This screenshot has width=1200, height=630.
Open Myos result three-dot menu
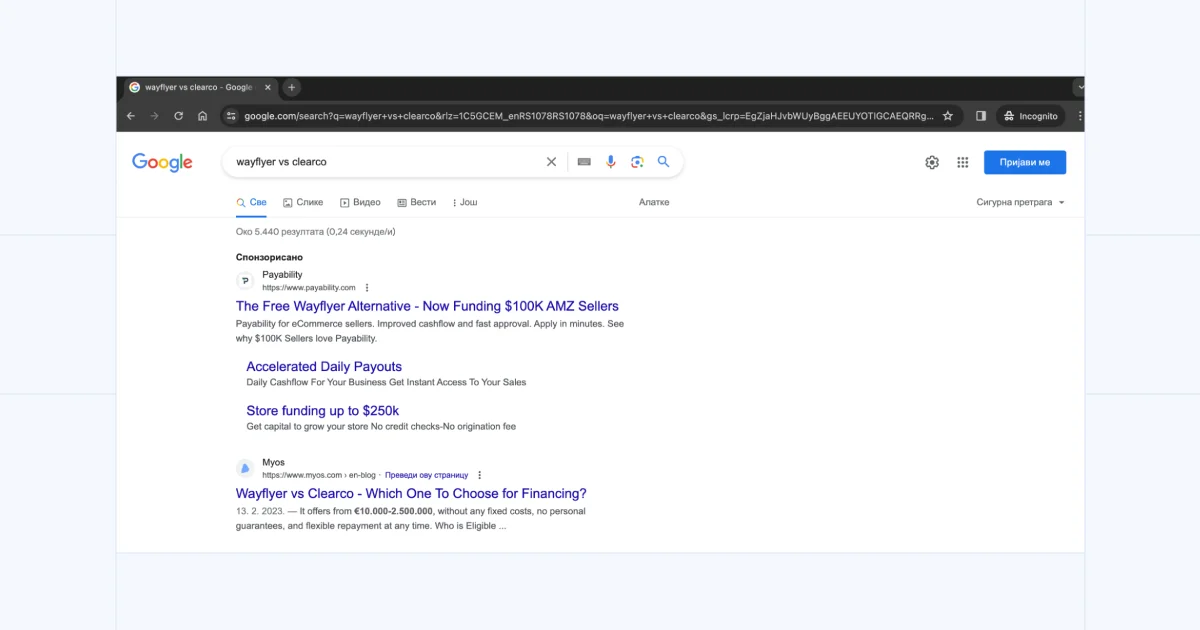pos(480,475)
